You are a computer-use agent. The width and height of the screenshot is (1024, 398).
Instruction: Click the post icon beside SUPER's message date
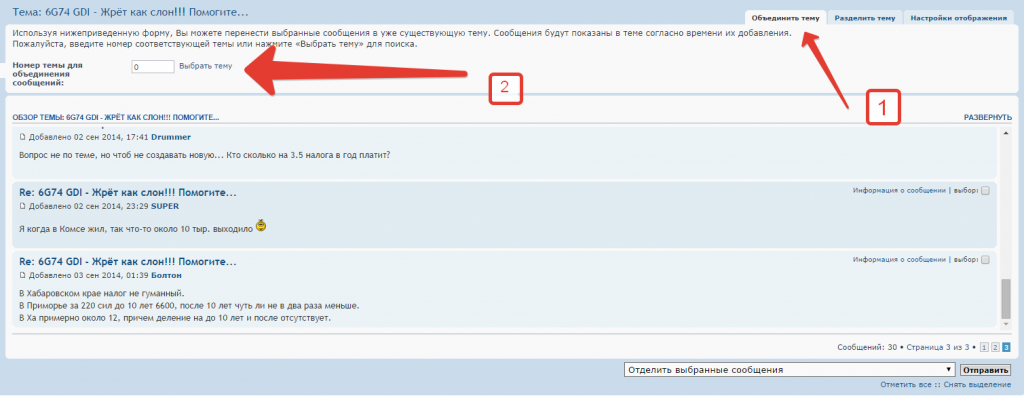click(22, 207)
